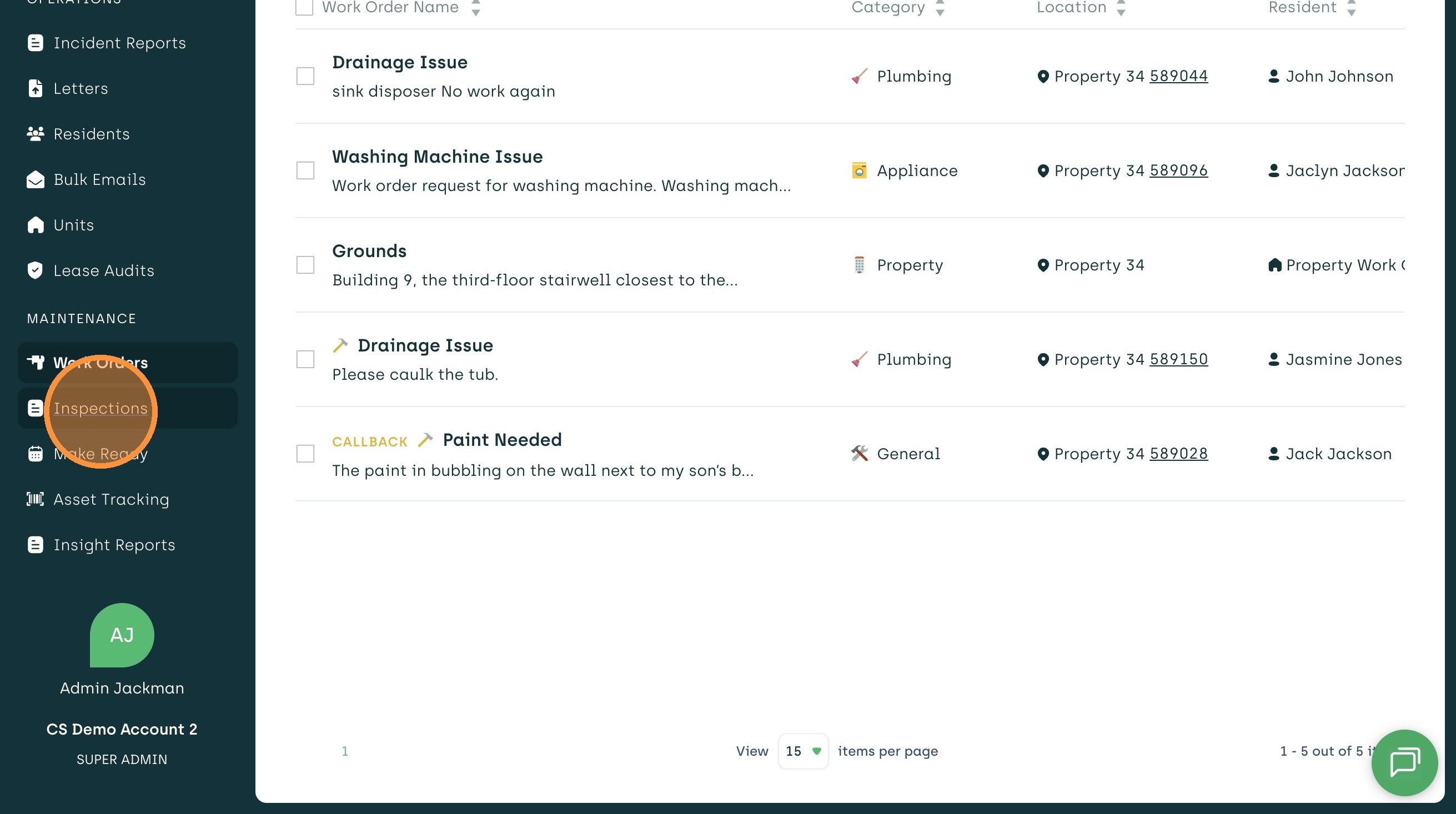Click the Lease Audits shield icon

point(35,271)
